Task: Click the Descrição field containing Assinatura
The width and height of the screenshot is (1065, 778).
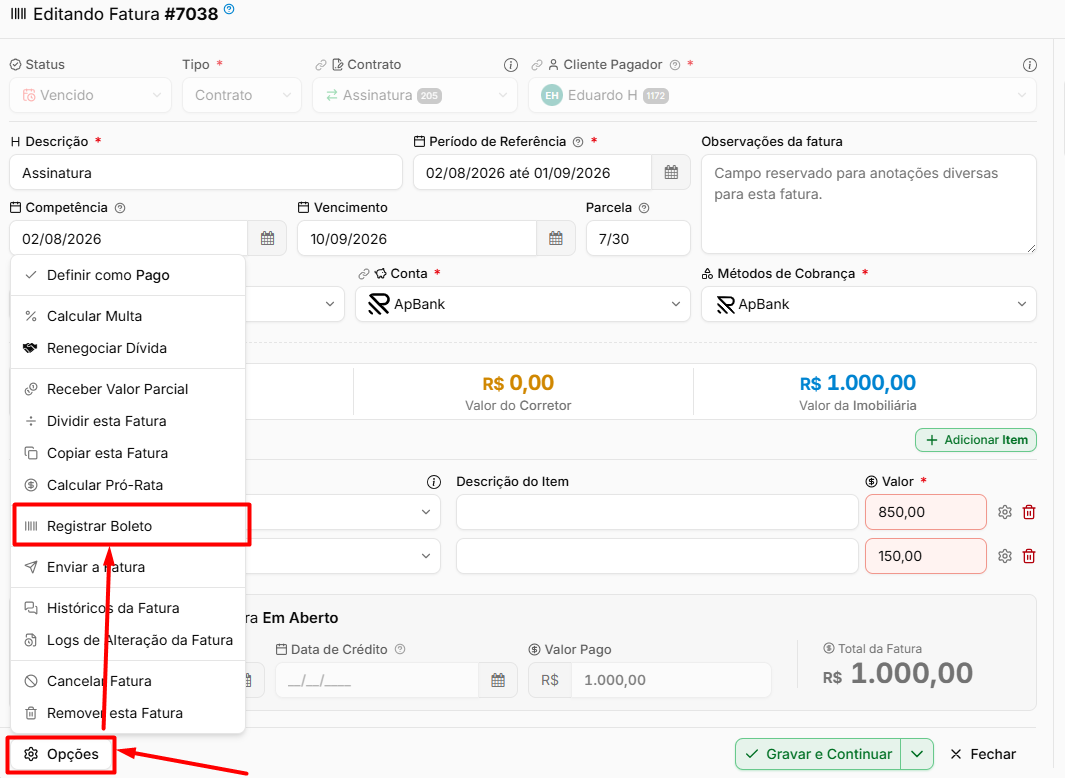Action: [x=206, y=173]
